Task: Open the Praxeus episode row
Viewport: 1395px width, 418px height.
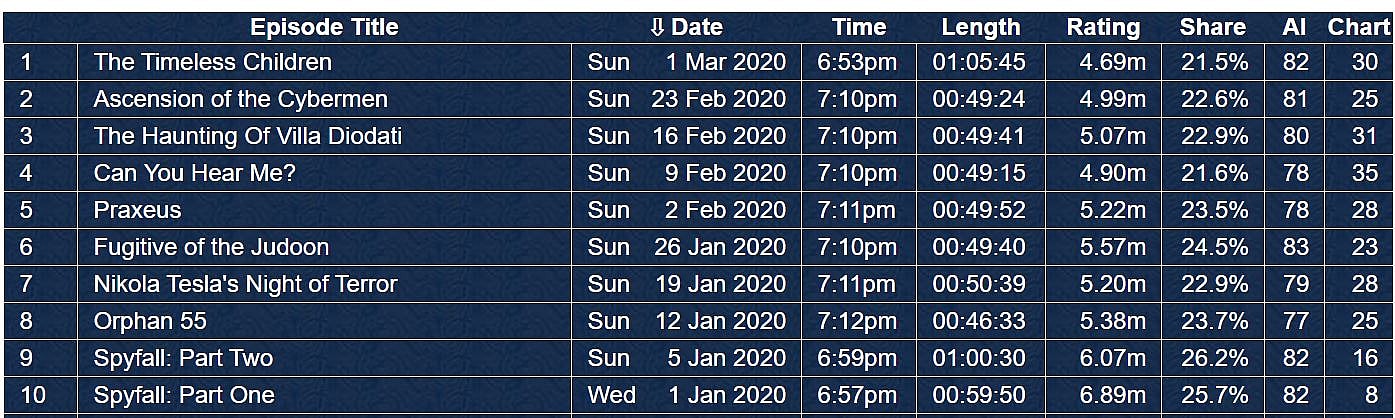Action: [137, 210]
